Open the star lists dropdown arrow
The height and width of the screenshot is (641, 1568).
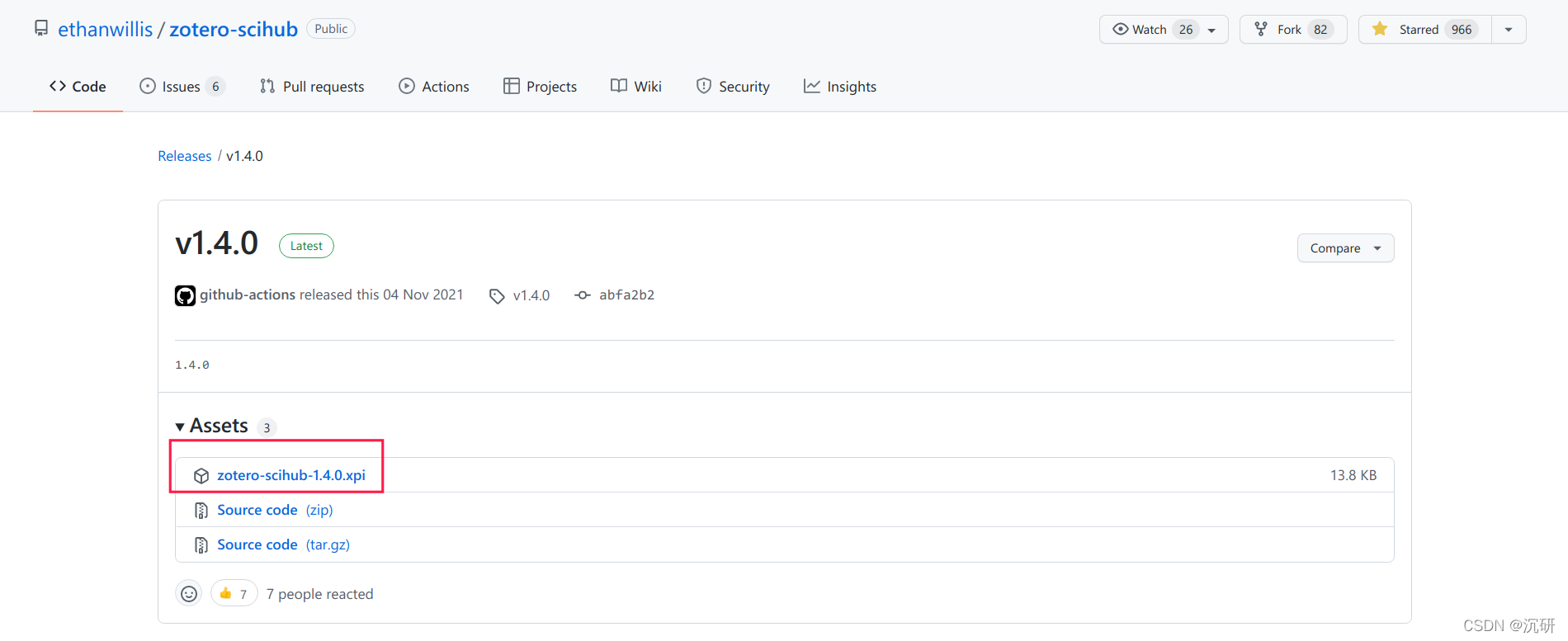(1509, 30)
